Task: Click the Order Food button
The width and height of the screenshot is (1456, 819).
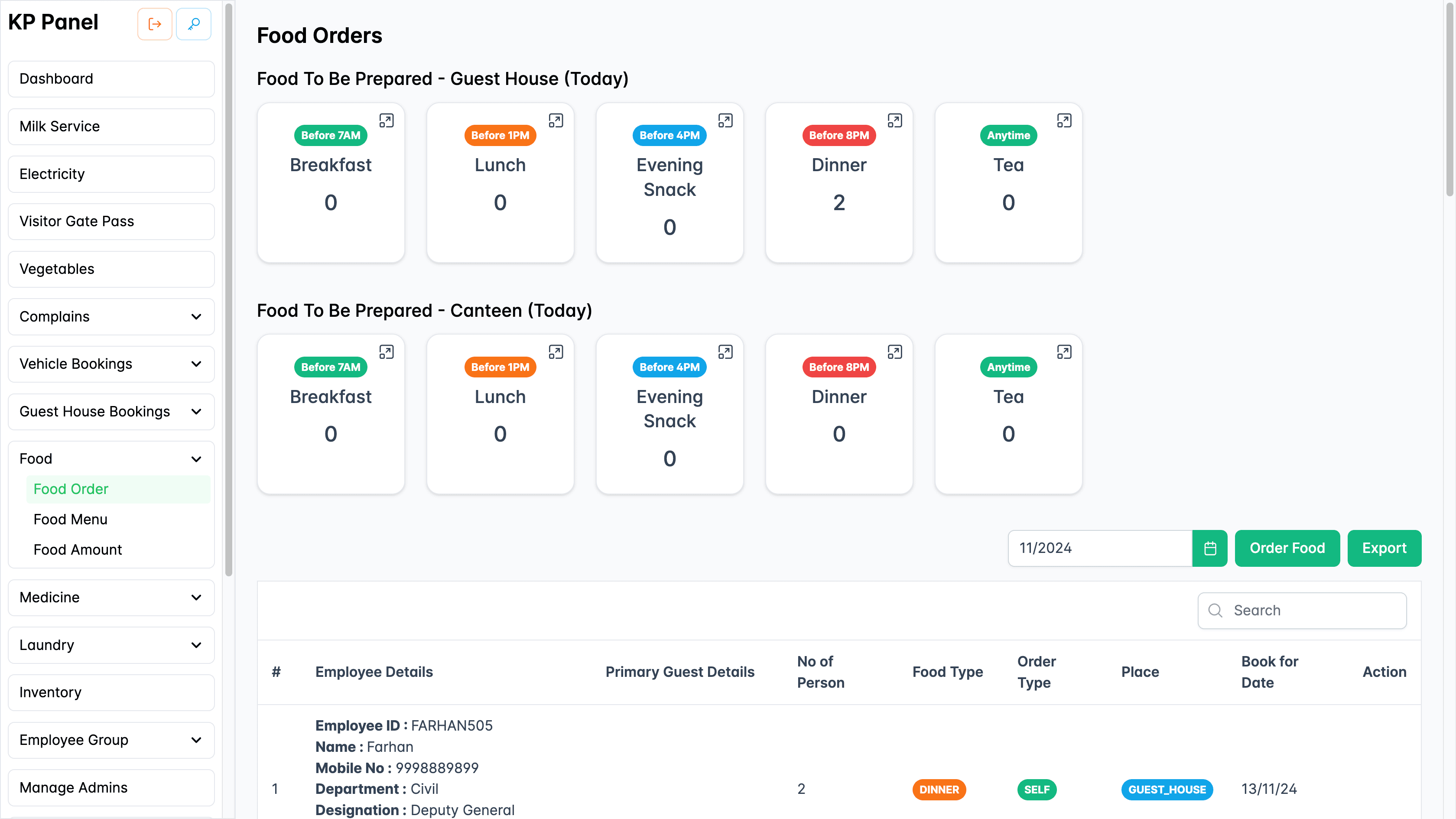Action: click(x=1287, y=548)
